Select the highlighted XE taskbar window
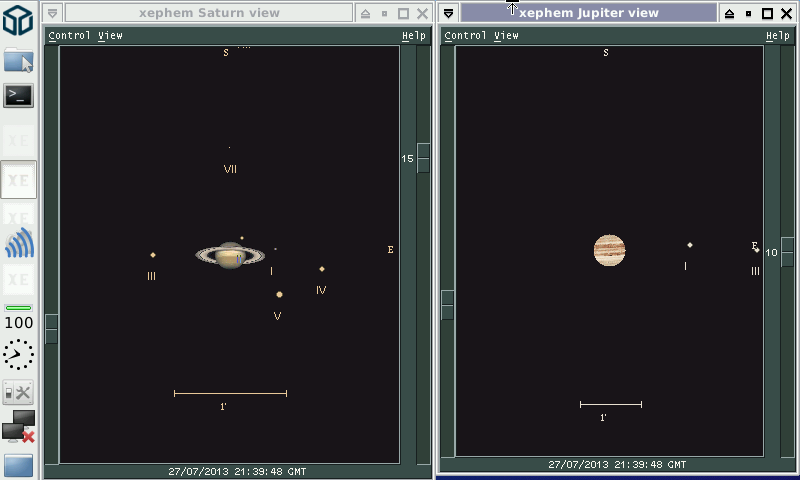 tap(19, 180)
